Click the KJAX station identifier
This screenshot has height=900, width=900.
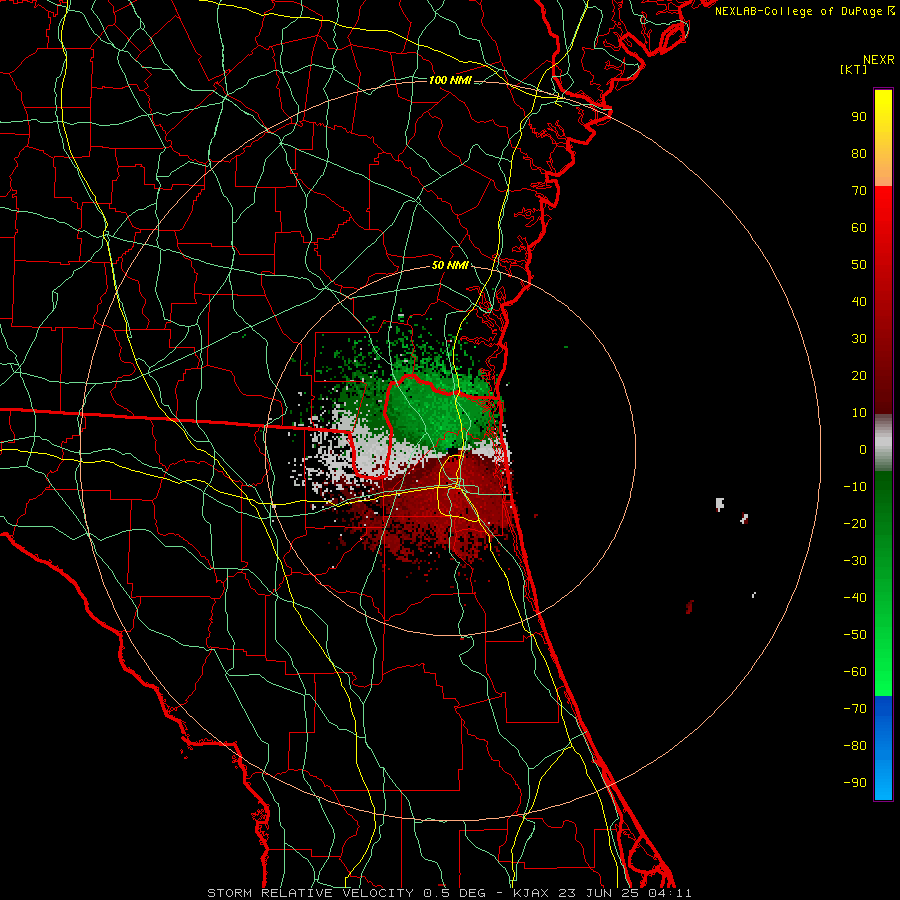(531, 893)
